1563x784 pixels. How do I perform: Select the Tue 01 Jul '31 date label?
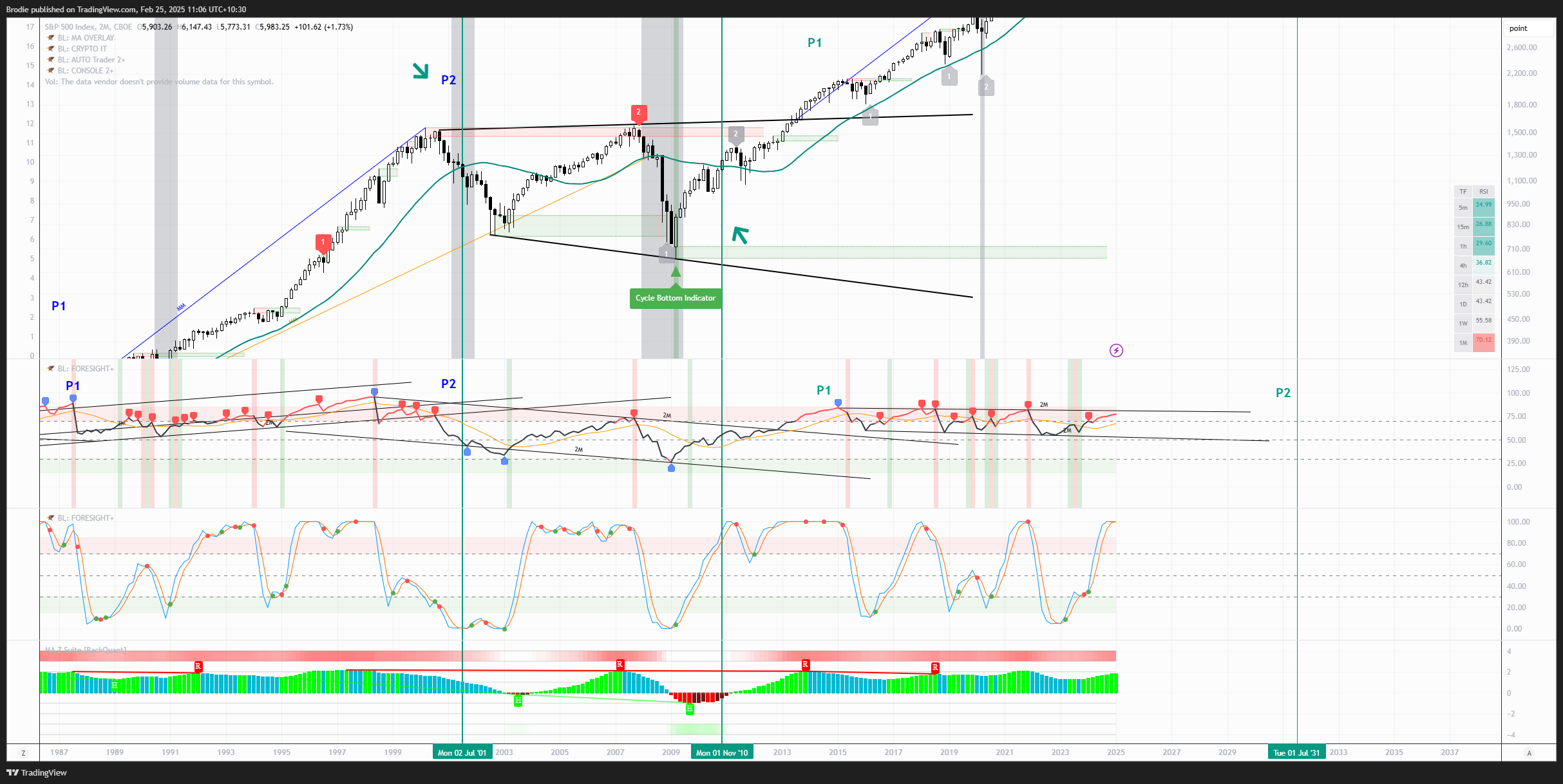tap(1296, 752)
